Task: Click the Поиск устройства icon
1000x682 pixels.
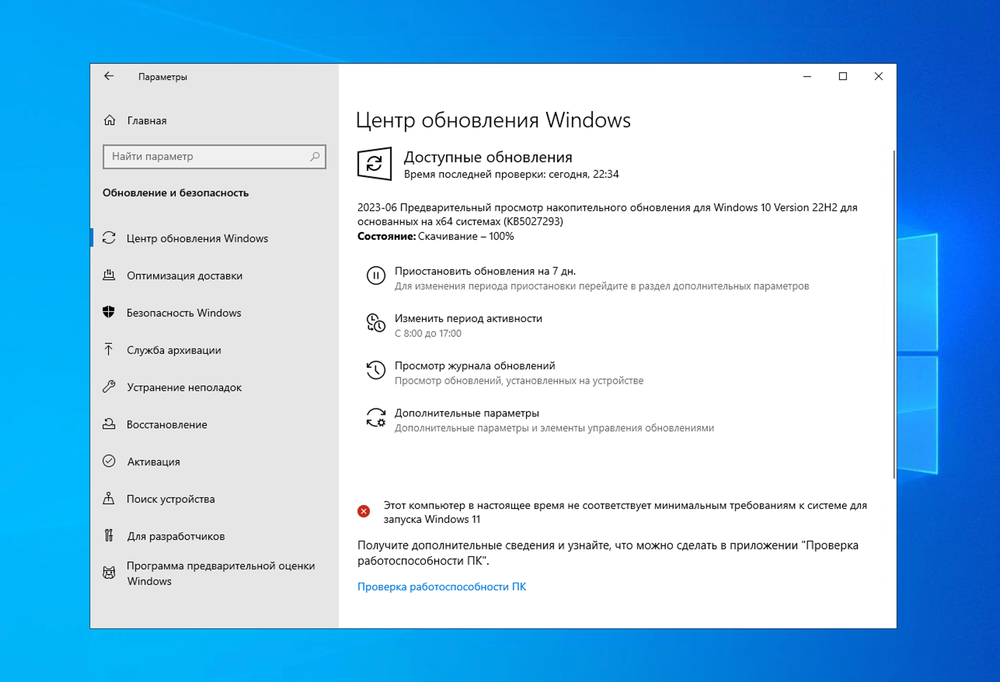Action: 109,498
